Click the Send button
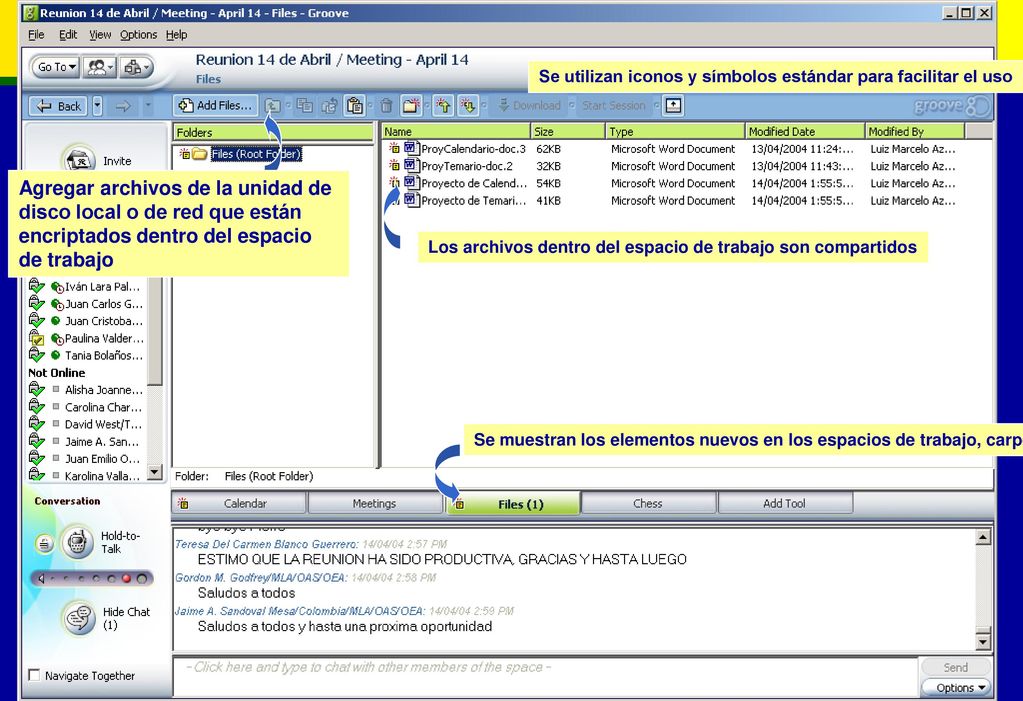The height and width of the screenshot is (701, 1023). pos(955,667)
